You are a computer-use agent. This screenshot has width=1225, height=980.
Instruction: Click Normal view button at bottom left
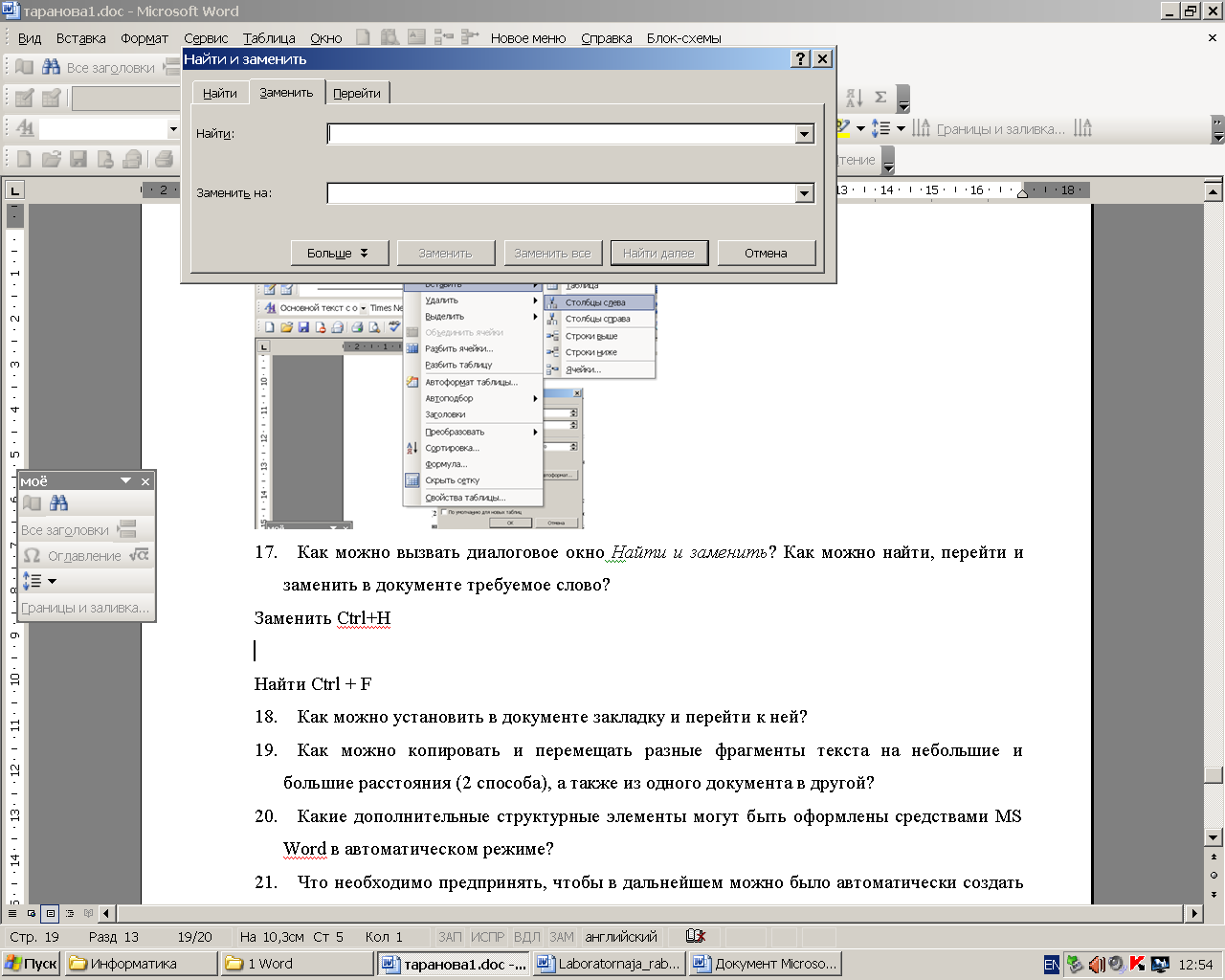12,913
